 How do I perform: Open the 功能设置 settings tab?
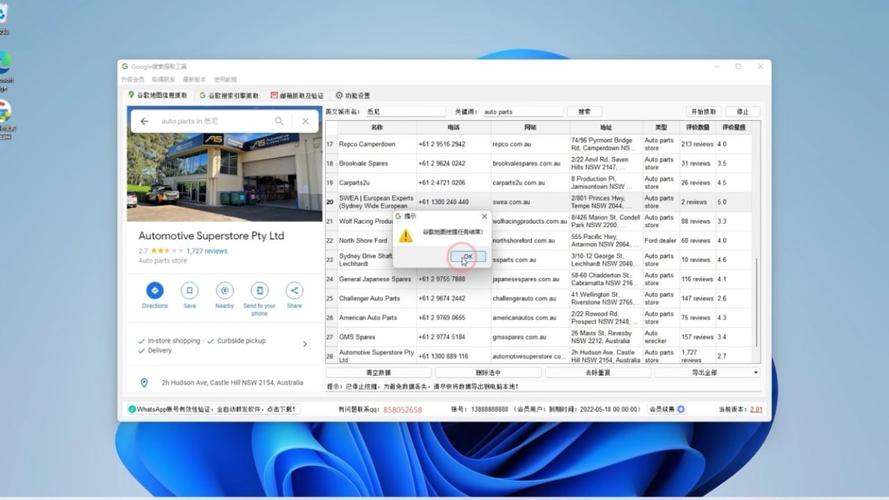pos(353,96)
